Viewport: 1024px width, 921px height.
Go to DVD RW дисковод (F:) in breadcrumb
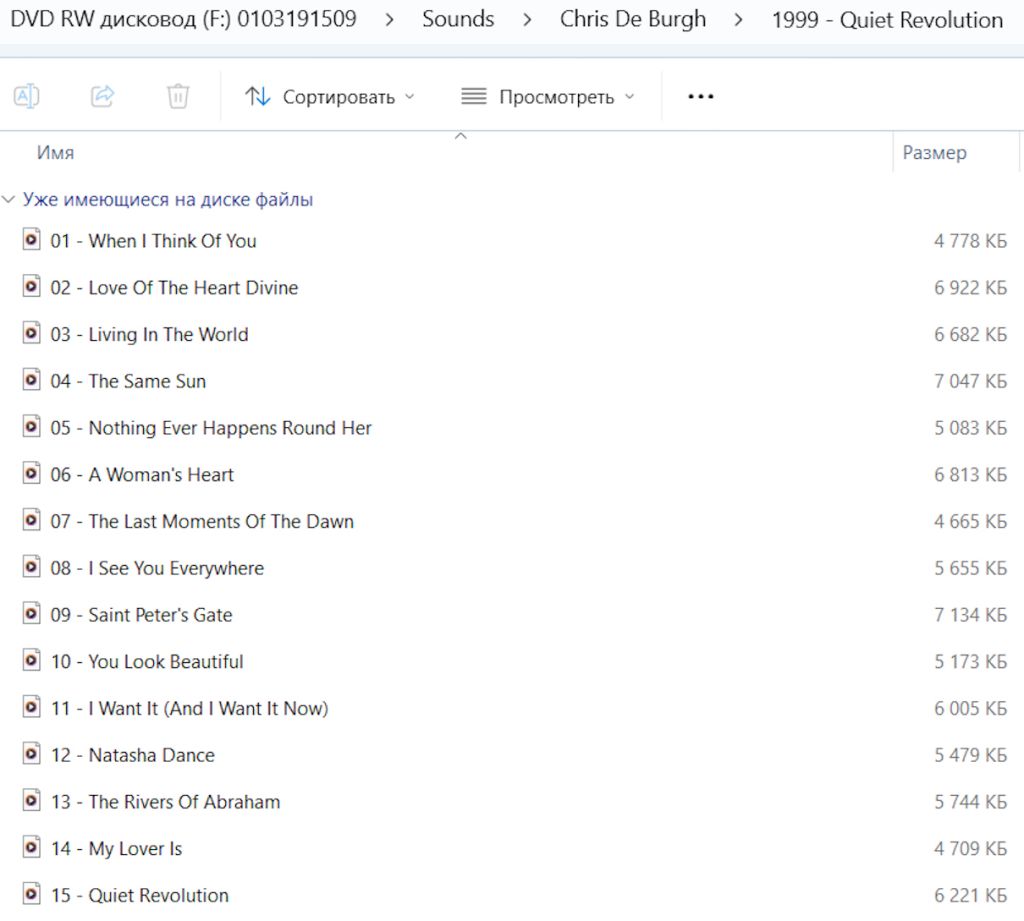pyautogui.click(x=184, y=19)
